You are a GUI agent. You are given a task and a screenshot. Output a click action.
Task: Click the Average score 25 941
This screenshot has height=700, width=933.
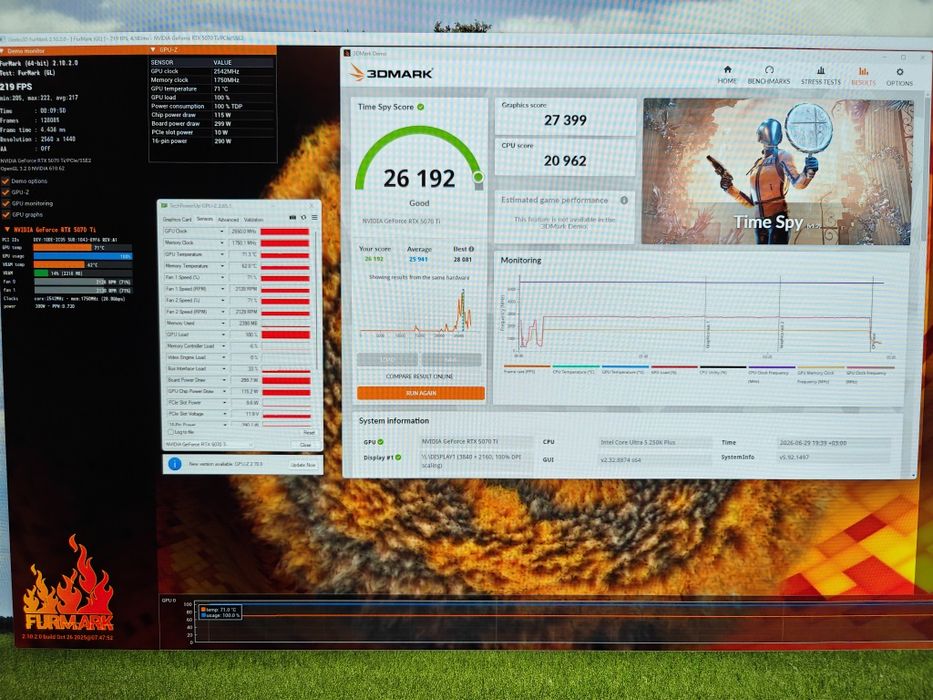point(418,259)
